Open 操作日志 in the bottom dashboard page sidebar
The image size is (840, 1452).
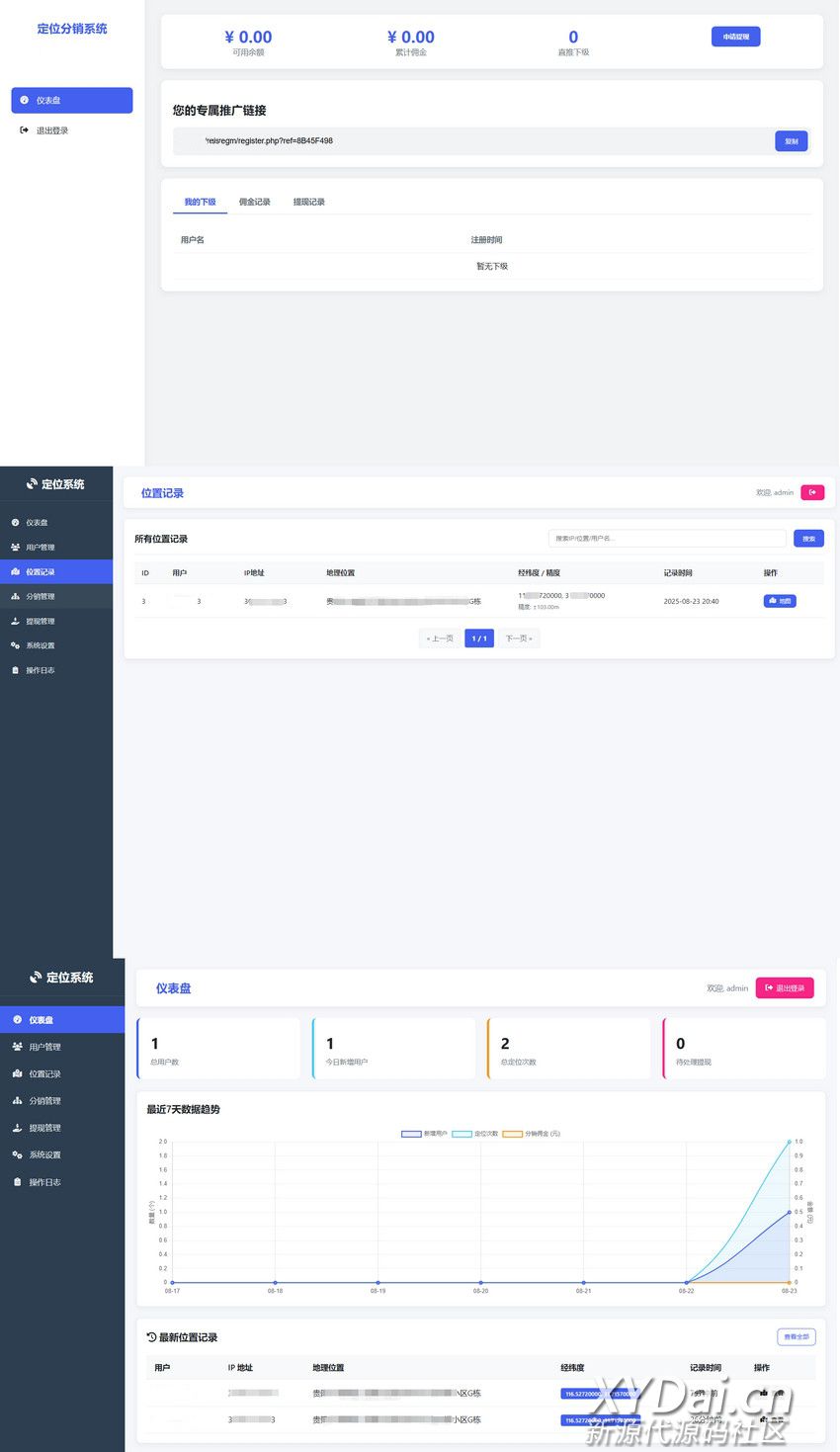coord(44,1182)
